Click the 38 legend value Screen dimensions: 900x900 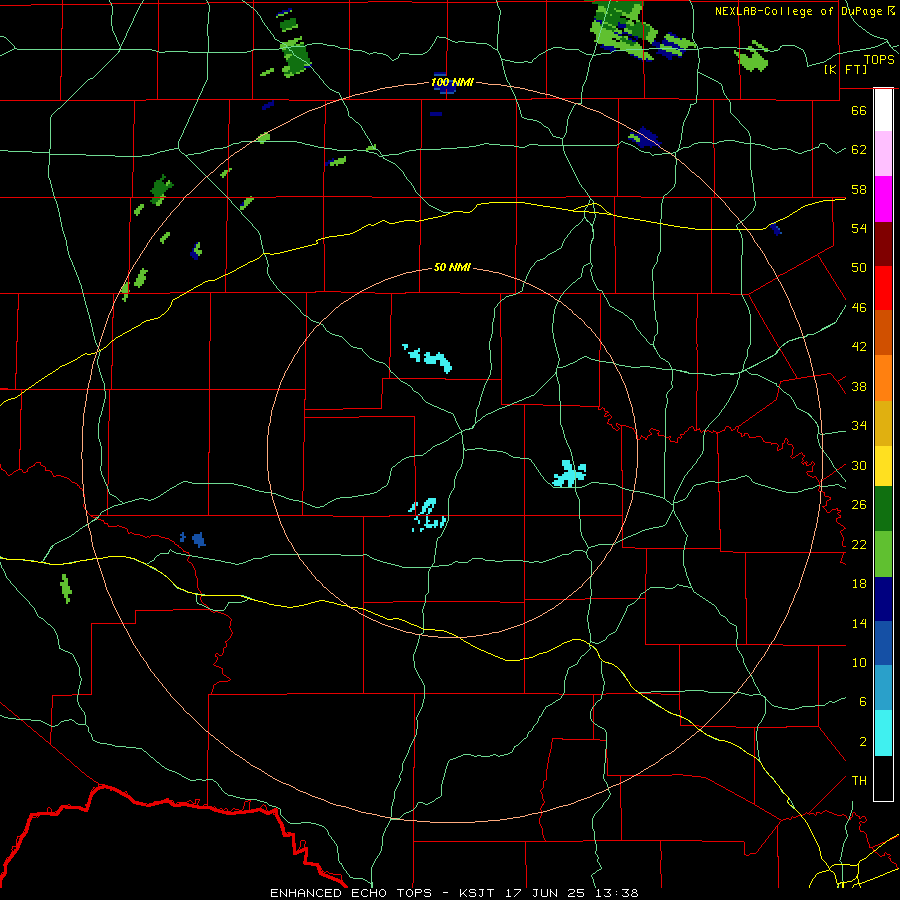859,387
